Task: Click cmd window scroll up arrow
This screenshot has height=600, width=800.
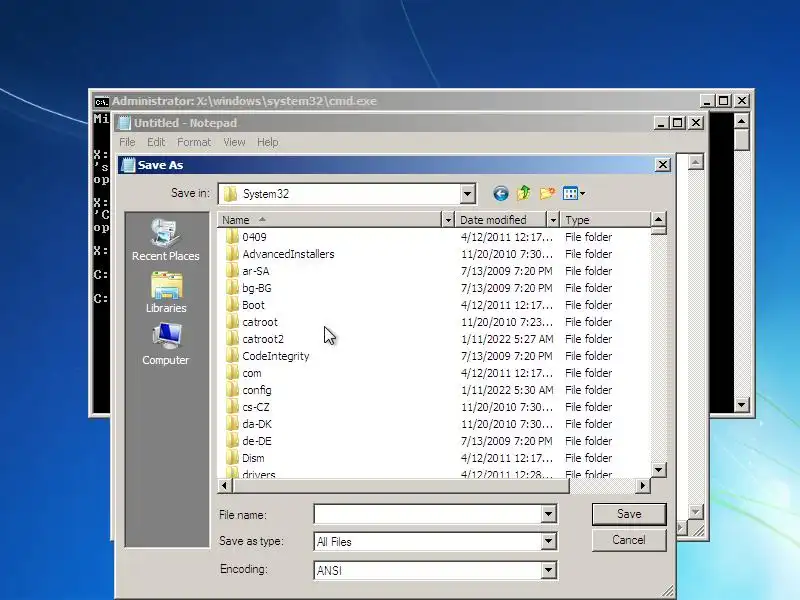Action: (741, 121)
